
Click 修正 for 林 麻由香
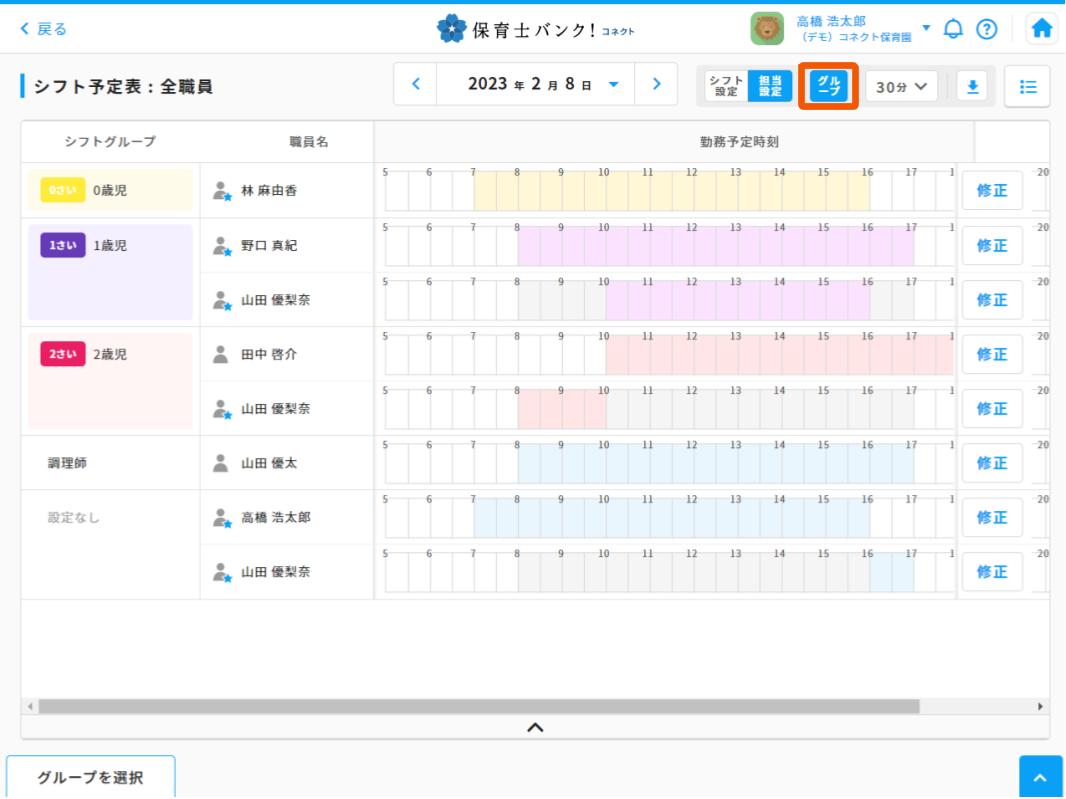992,190
